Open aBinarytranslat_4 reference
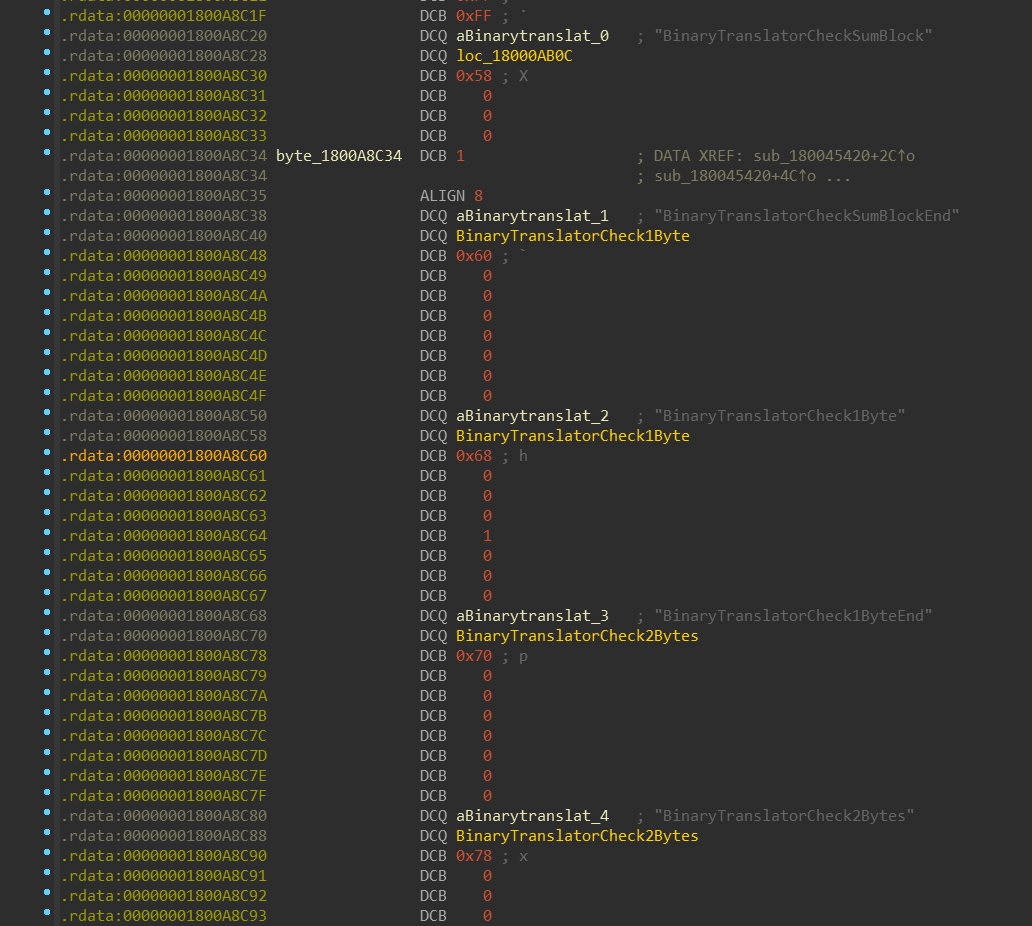The height and width of the screenshot is (926, 1032). click(532, 816)
